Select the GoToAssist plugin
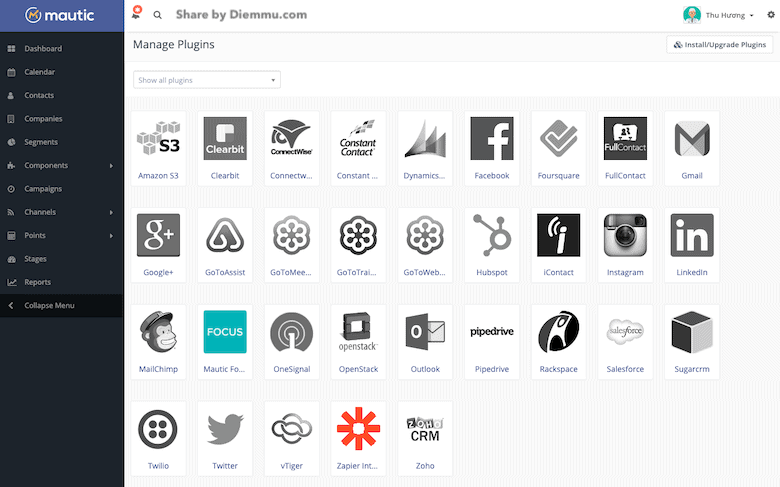This screenshot has height=487, width=780. [225, 245]
